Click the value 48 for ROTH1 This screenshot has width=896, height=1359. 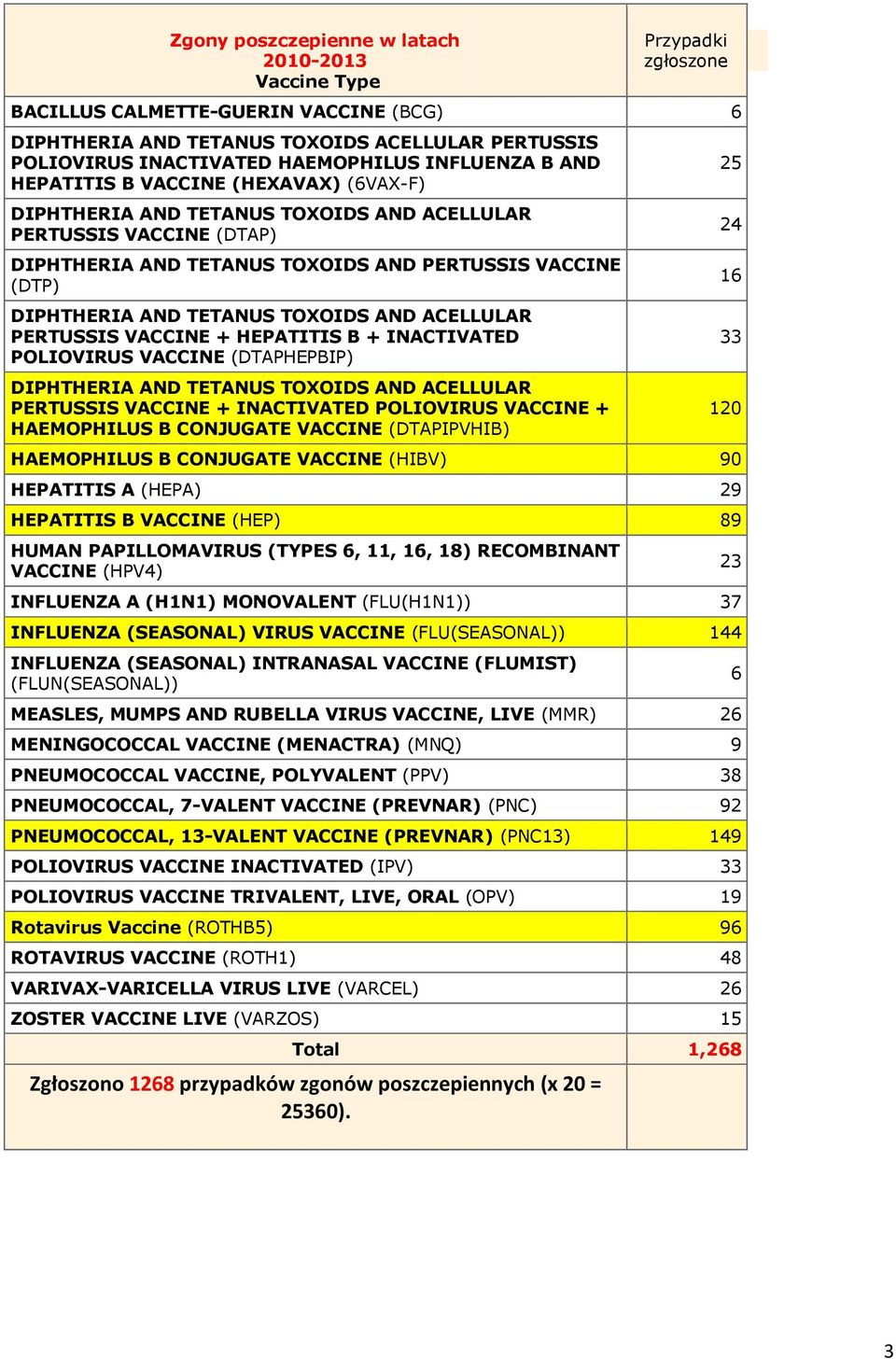coord(730,958)
